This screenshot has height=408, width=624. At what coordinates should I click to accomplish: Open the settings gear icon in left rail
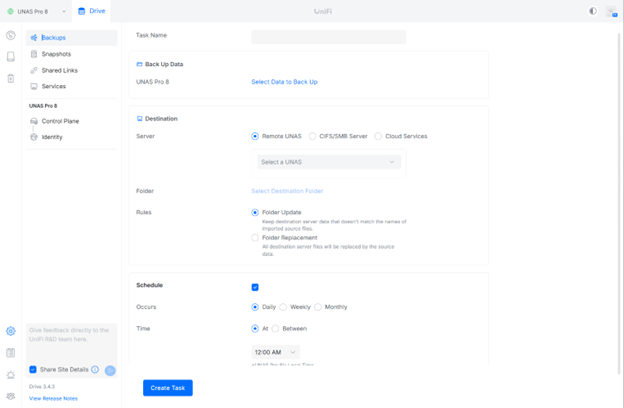click(11, 331)
